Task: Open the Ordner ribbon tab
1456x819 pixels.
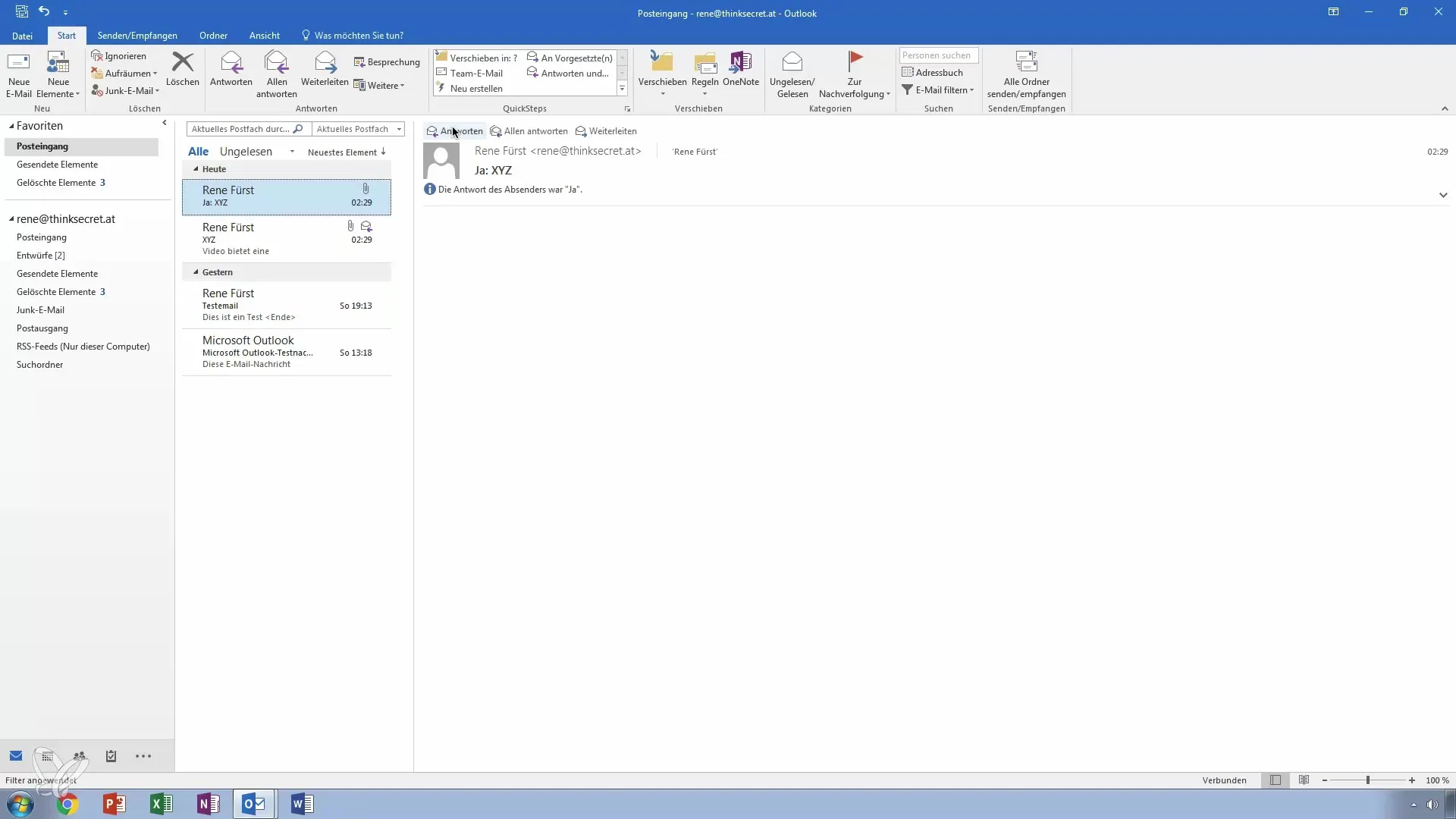Action: point(213,36)
